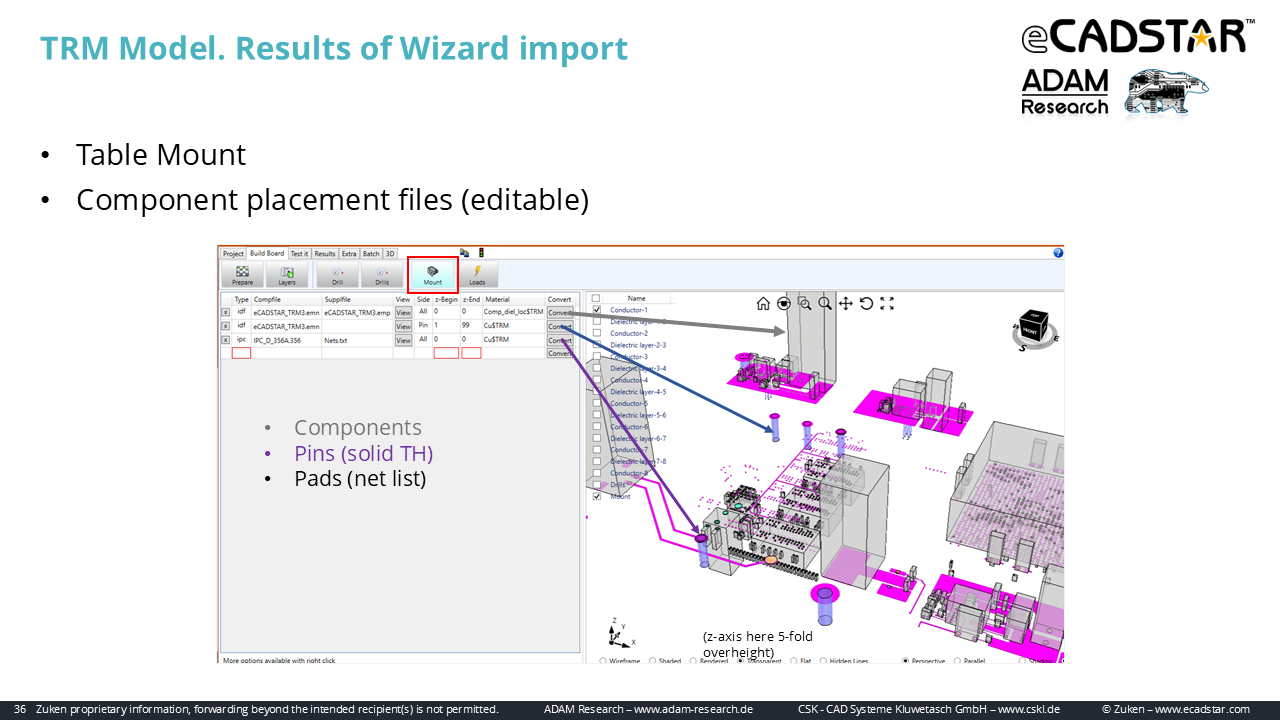
Task: Click empty z-End input in new row
Action: click(x=471, y=354)
